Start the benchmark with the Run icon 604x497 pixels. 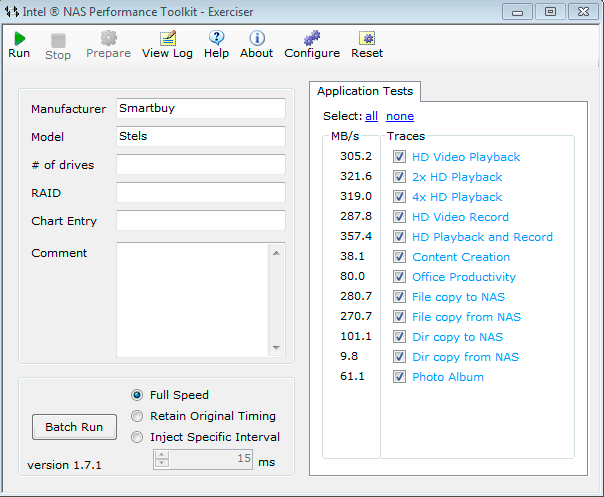coord(19,39)
